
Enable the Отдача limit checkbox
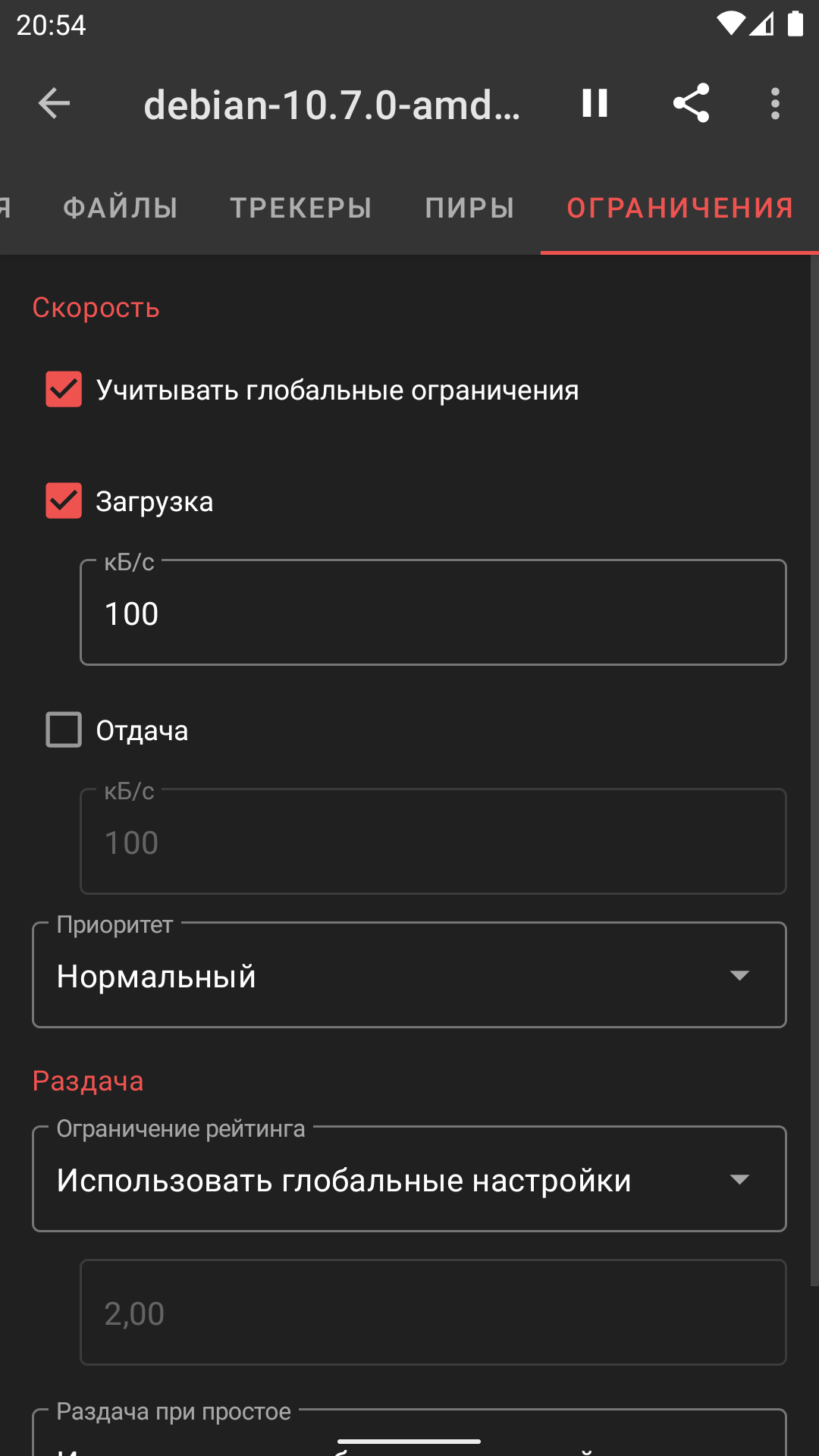[64, 730]
